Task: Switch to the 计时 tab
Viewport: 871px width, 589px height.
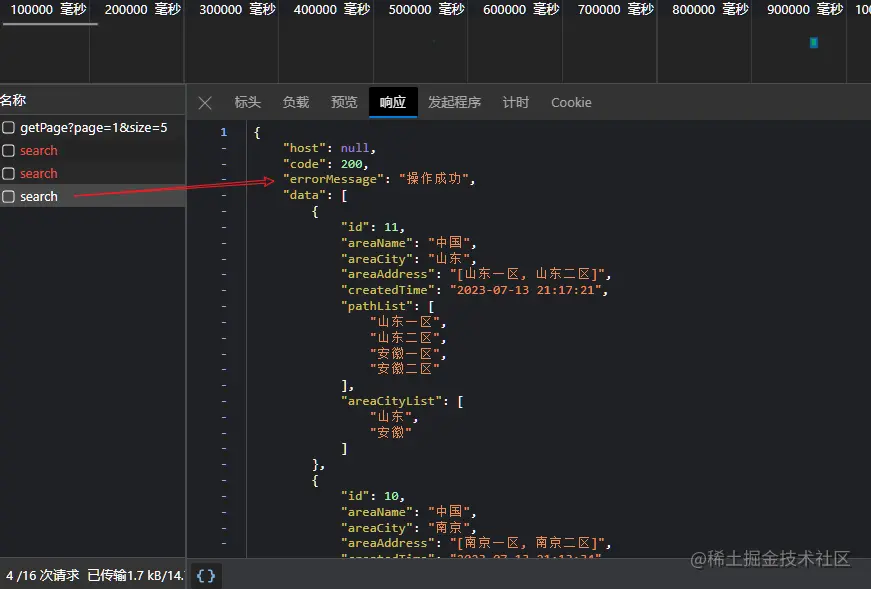Action: point(515,102)
